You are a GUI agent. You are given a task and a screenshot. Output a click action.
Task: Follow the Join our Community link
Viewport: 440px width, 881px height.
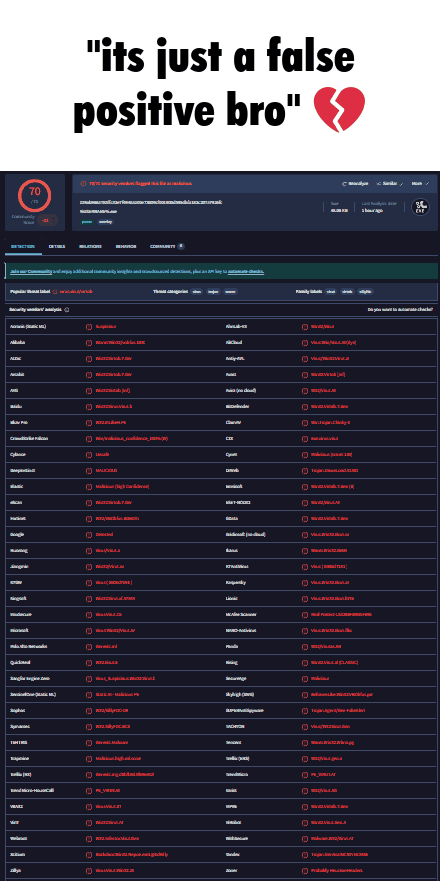31,271
